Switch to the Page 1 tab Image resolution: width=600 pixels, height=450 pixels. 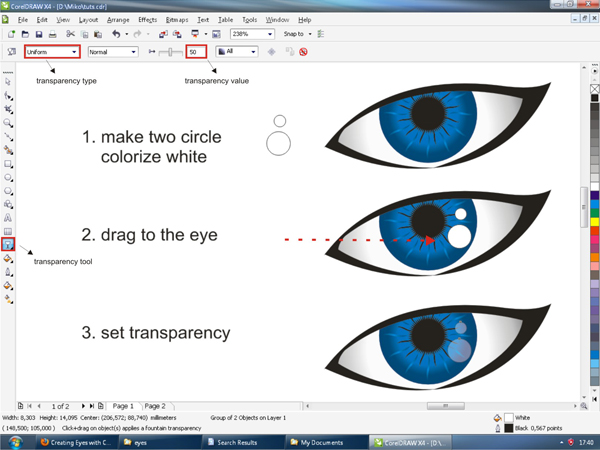(x=123, y=406)
